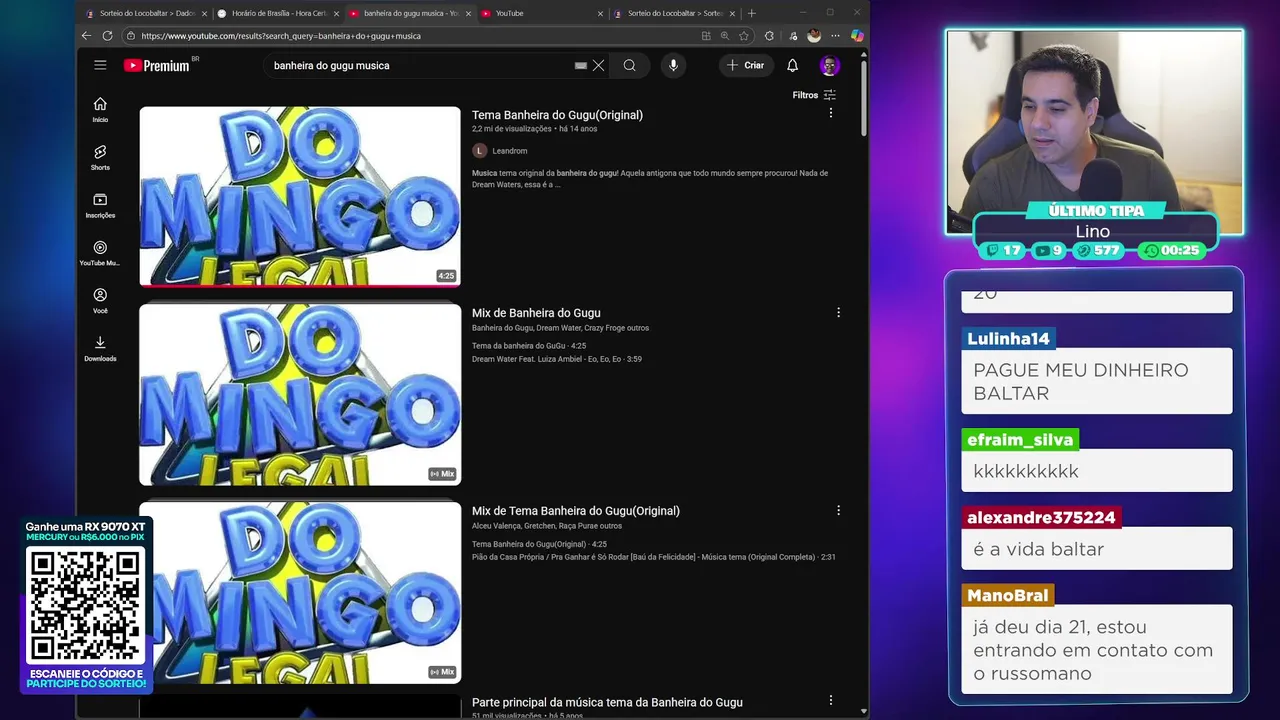This screenshot has width=1280, height=720.
Task: Click the browser address bar URL
Action: (x=281, y=36)
